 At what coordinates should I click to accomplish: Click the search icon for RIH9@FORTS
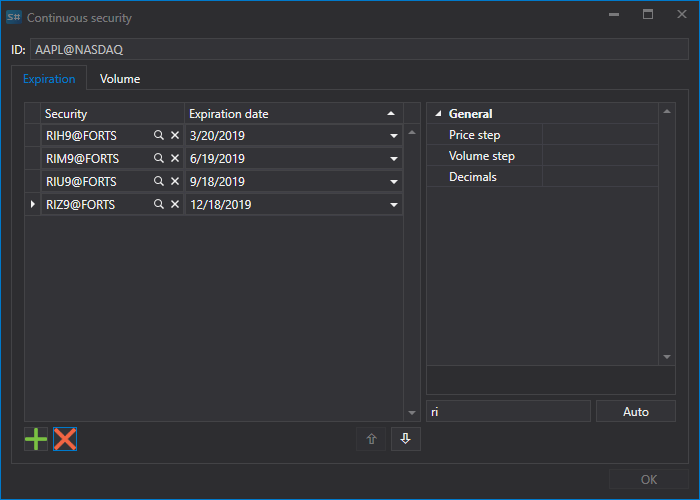tap(158, 135)
